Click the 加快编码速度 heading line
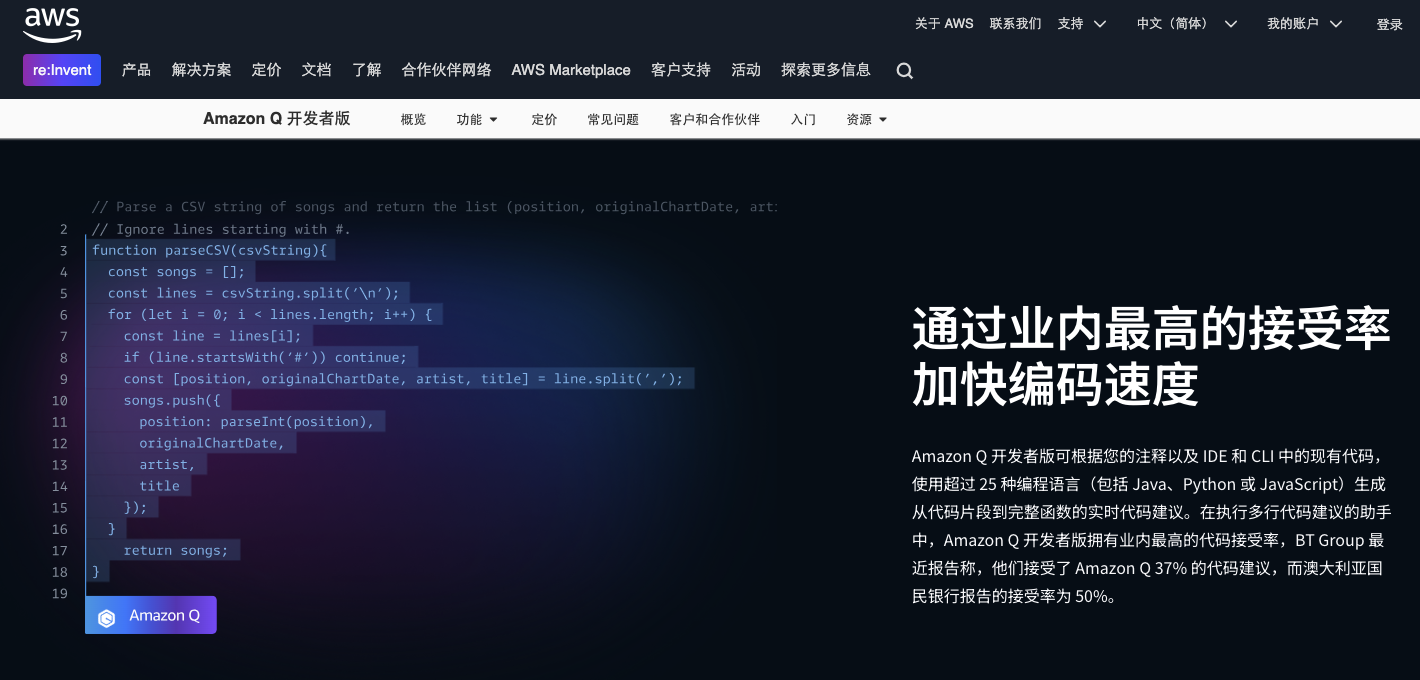The height and width of the screenshot is (680, 1420). pos(1055,385)
